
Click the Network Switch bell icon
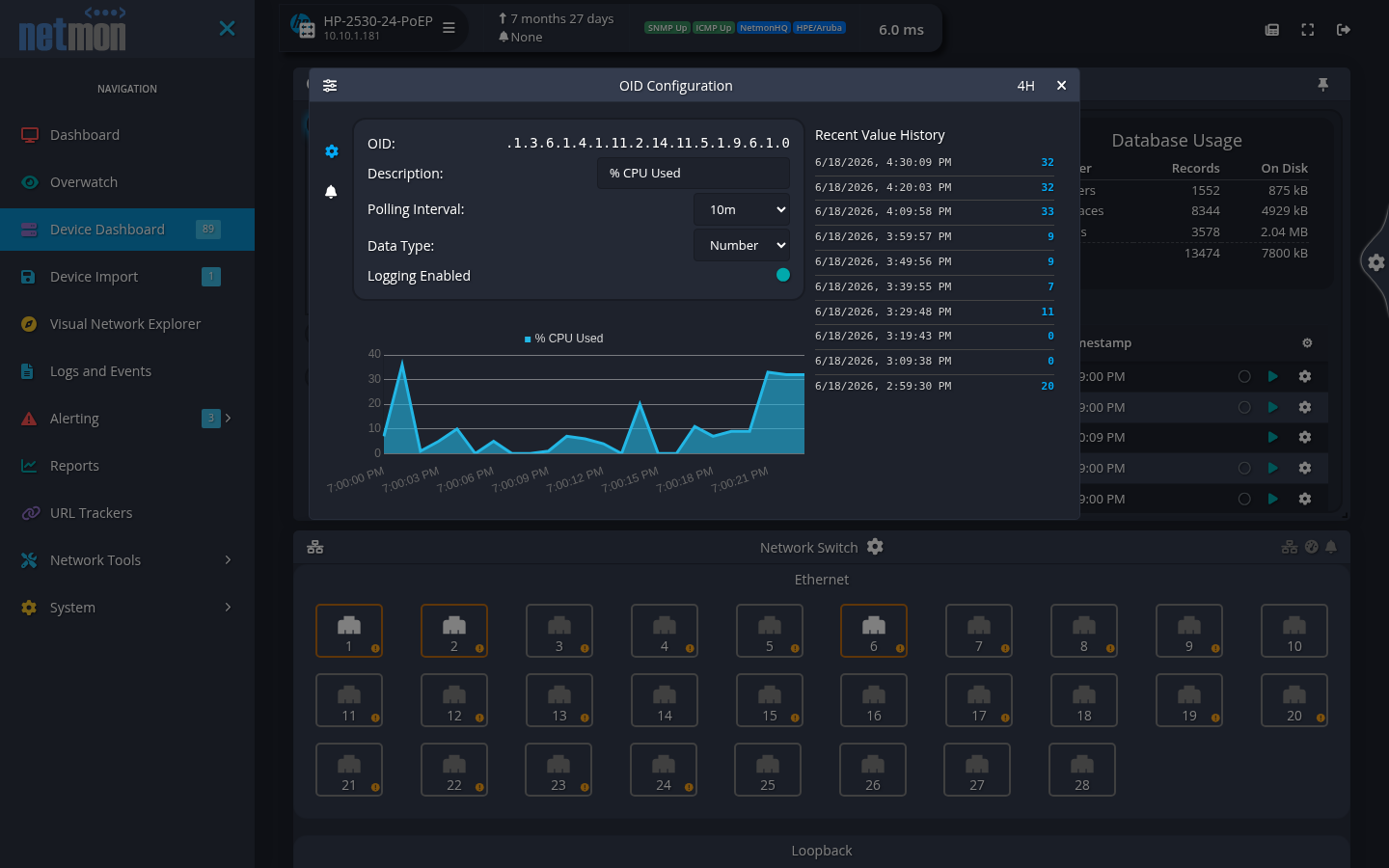pos(1331,547)
